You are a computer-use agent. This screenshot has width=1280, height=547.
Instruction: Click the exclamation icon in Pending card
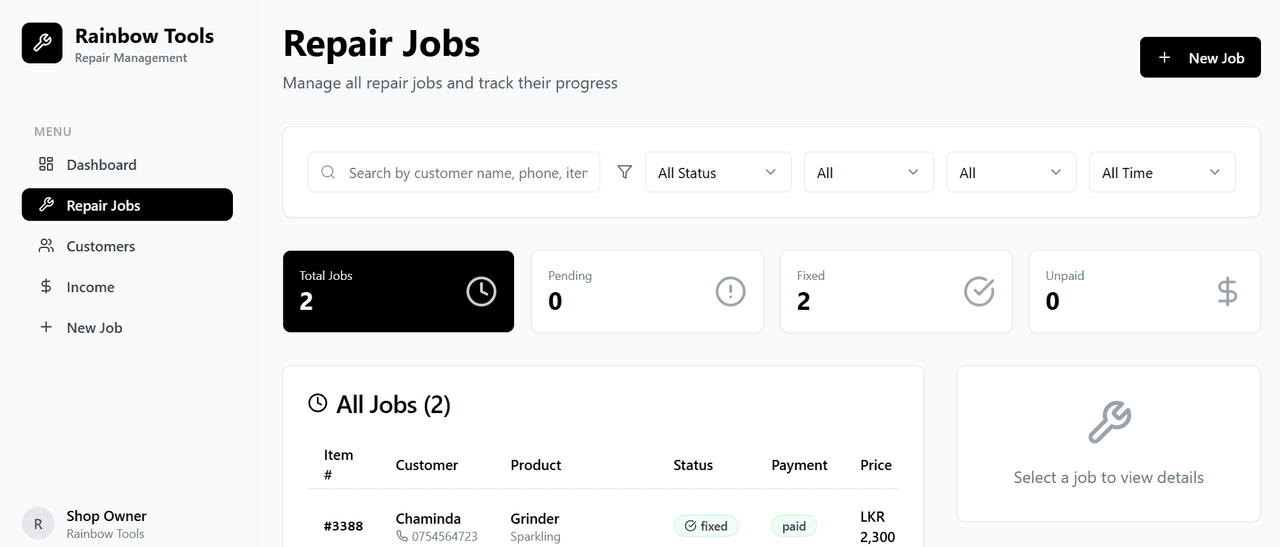tap(730, 291)
